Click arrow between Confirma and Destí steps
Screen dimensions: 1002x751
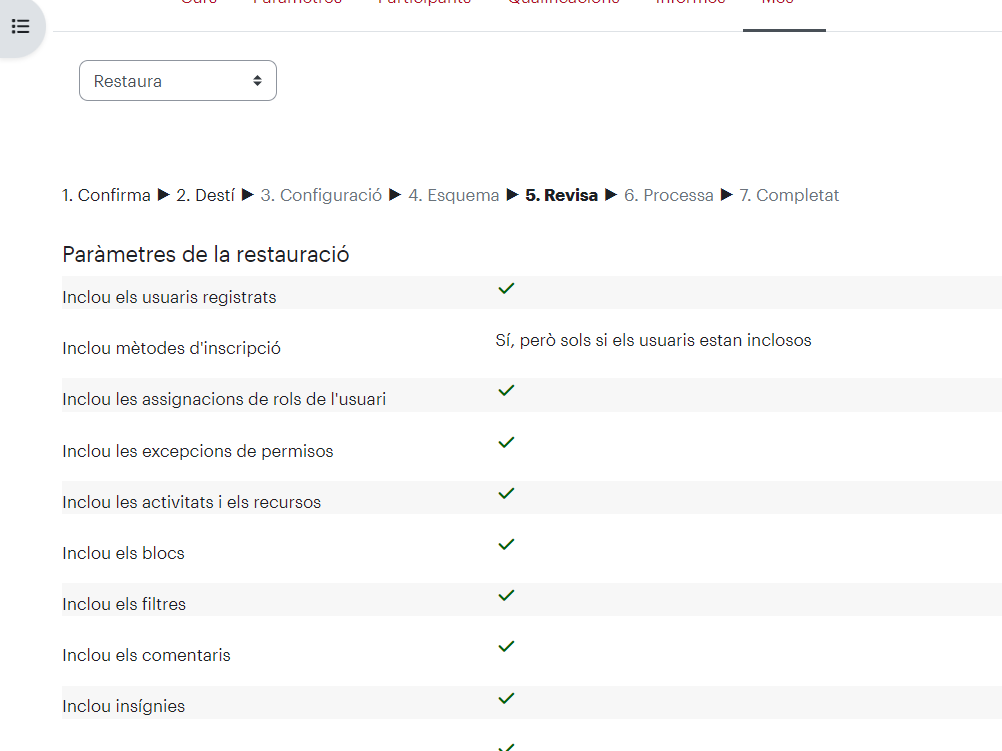click(x=164, y=194)
